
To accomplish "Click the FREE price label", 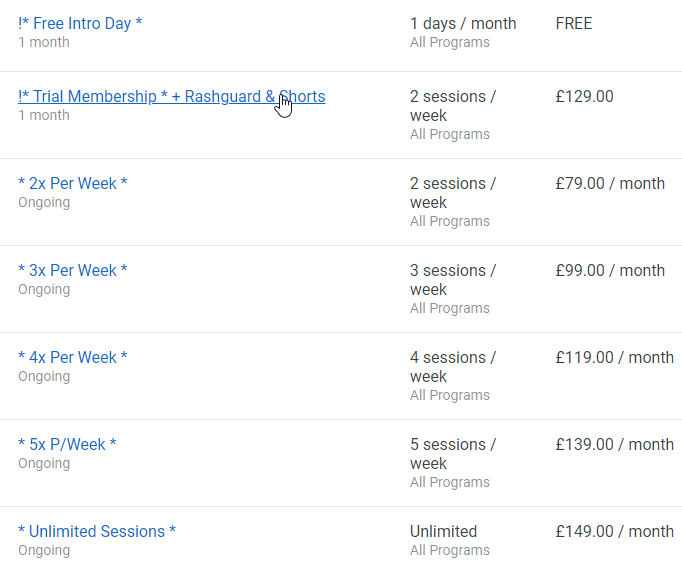I will tap(574, 23).
